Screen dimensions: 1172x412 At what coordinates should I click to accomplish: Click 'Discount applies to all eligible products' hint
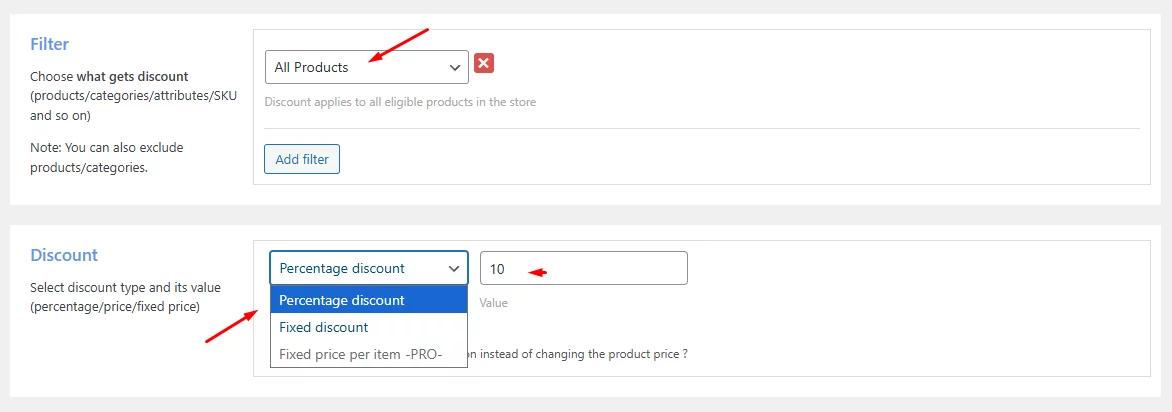point(401,102)
